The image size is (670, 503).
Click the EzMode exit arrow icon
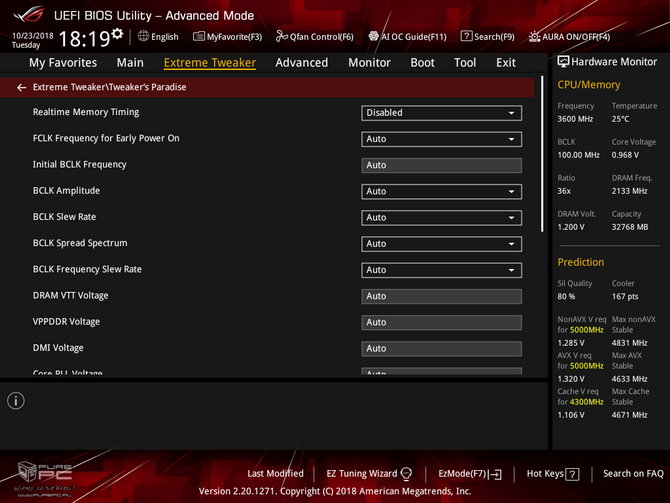pyautogui.click(x=496, y=474)
